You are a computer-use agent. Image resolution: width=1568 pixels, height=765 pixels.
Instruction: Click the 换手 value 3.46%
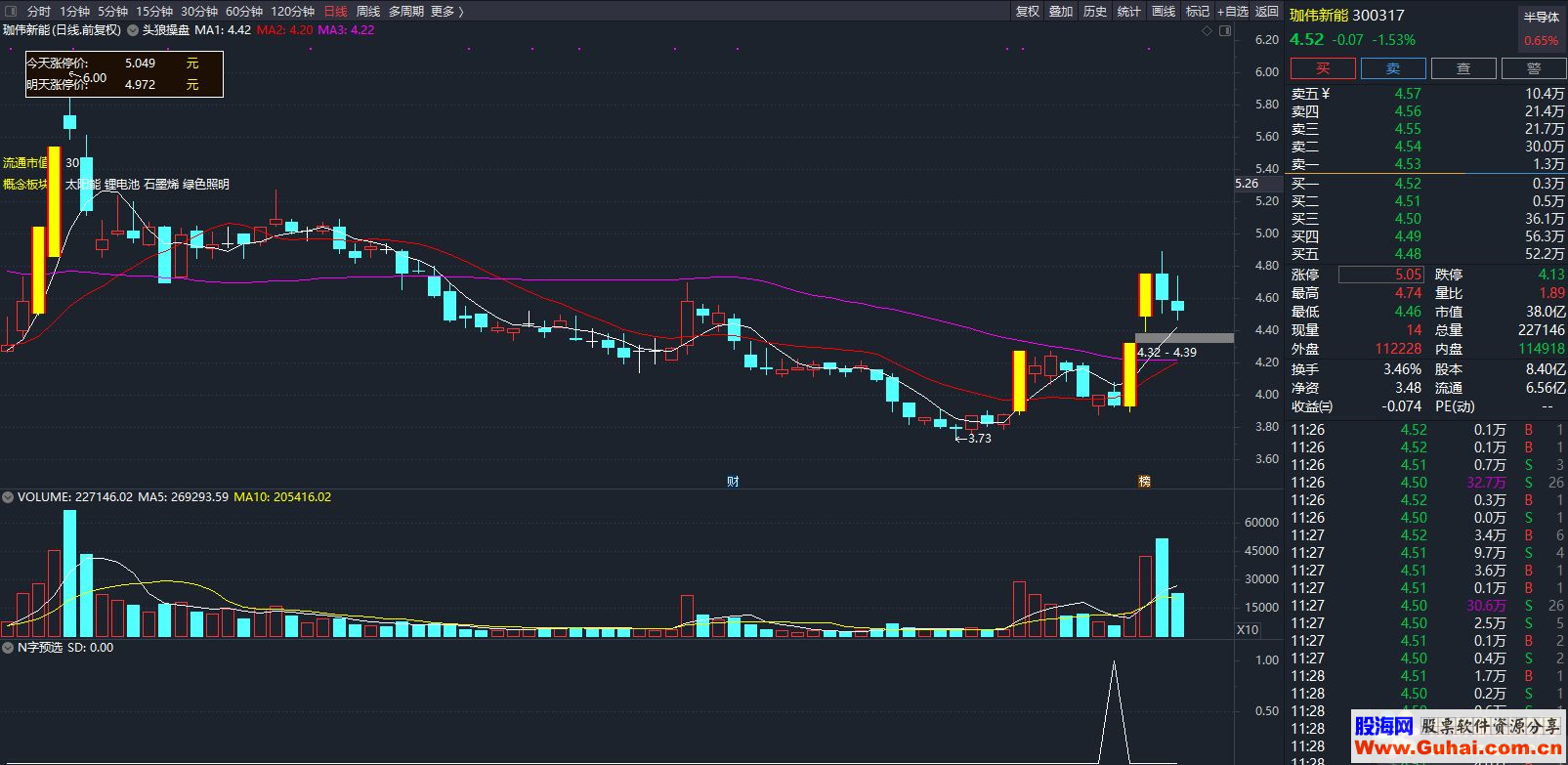(x=1402, y=369)
